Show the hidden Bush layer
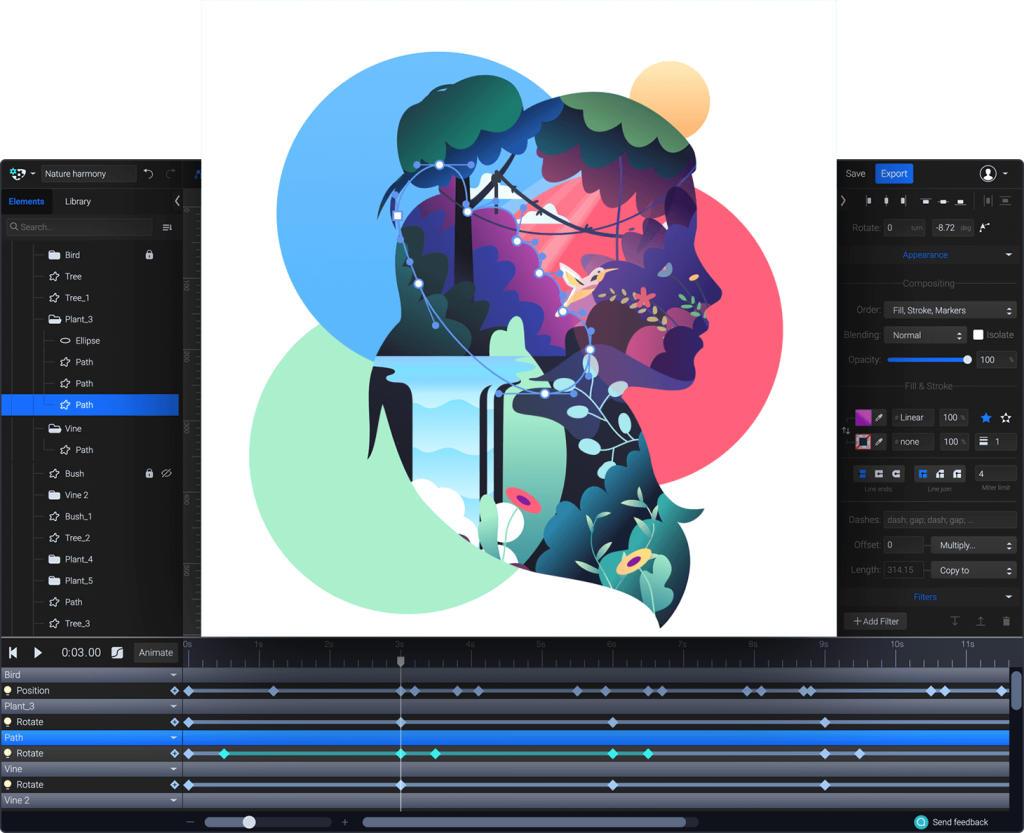Screen dimensions: 1024x833 click(167, 474)
